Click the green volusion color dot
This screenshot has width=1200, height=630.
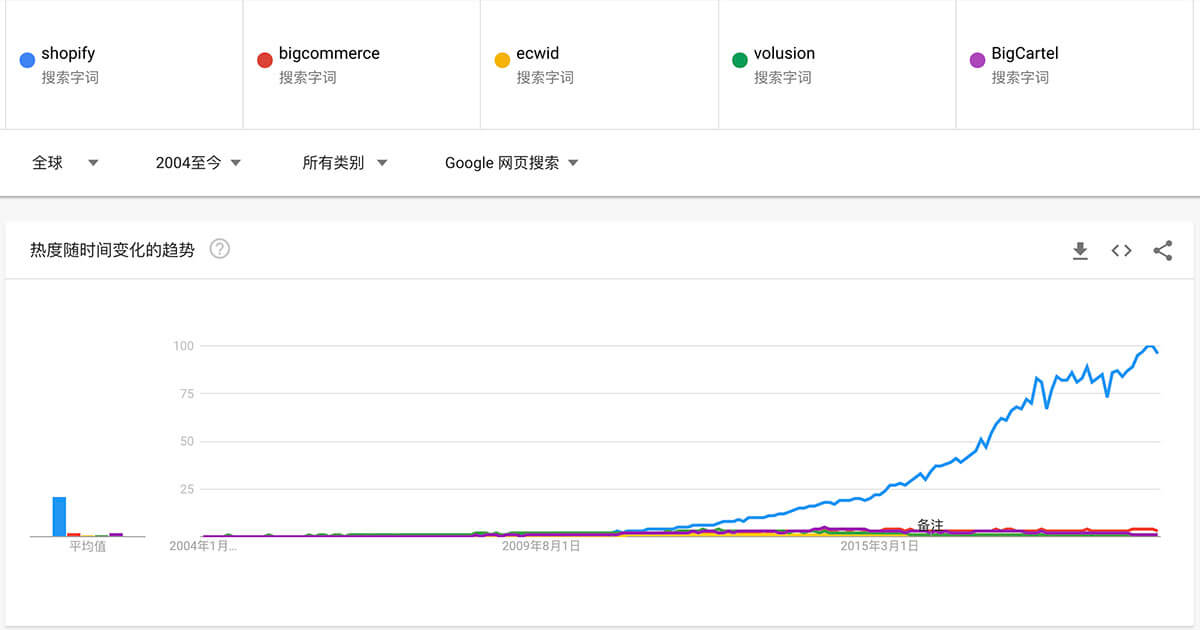(740, 60)
